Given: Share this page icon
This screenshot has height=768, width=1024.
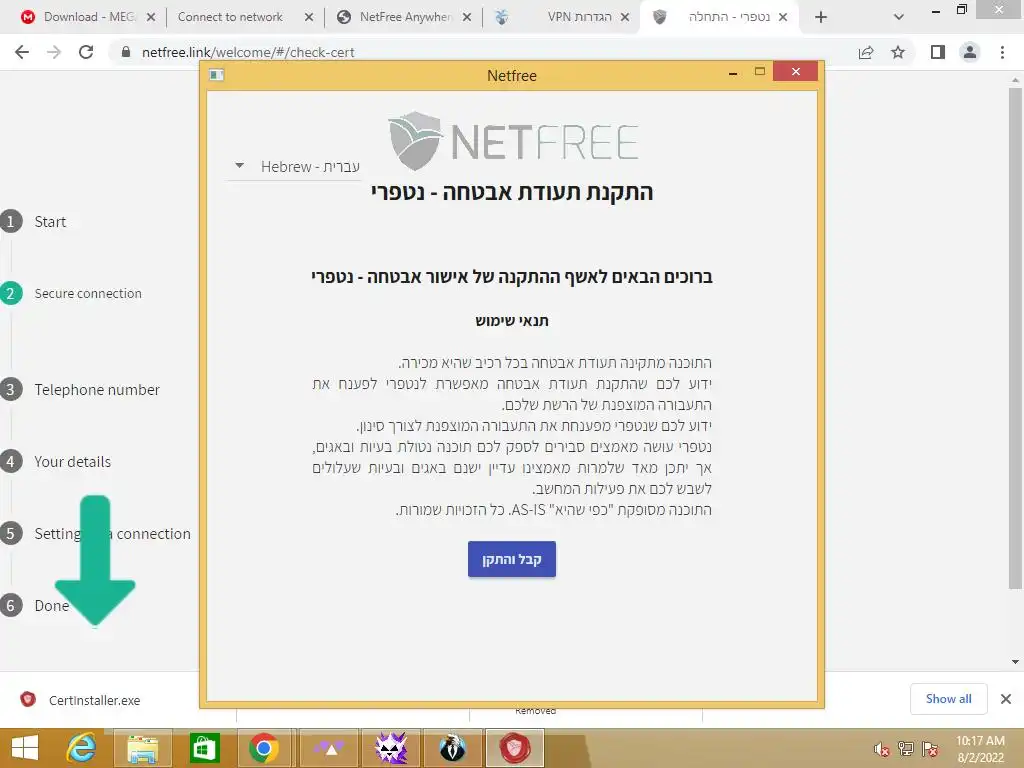Looking at the screenshot, I should coord(866,52).
